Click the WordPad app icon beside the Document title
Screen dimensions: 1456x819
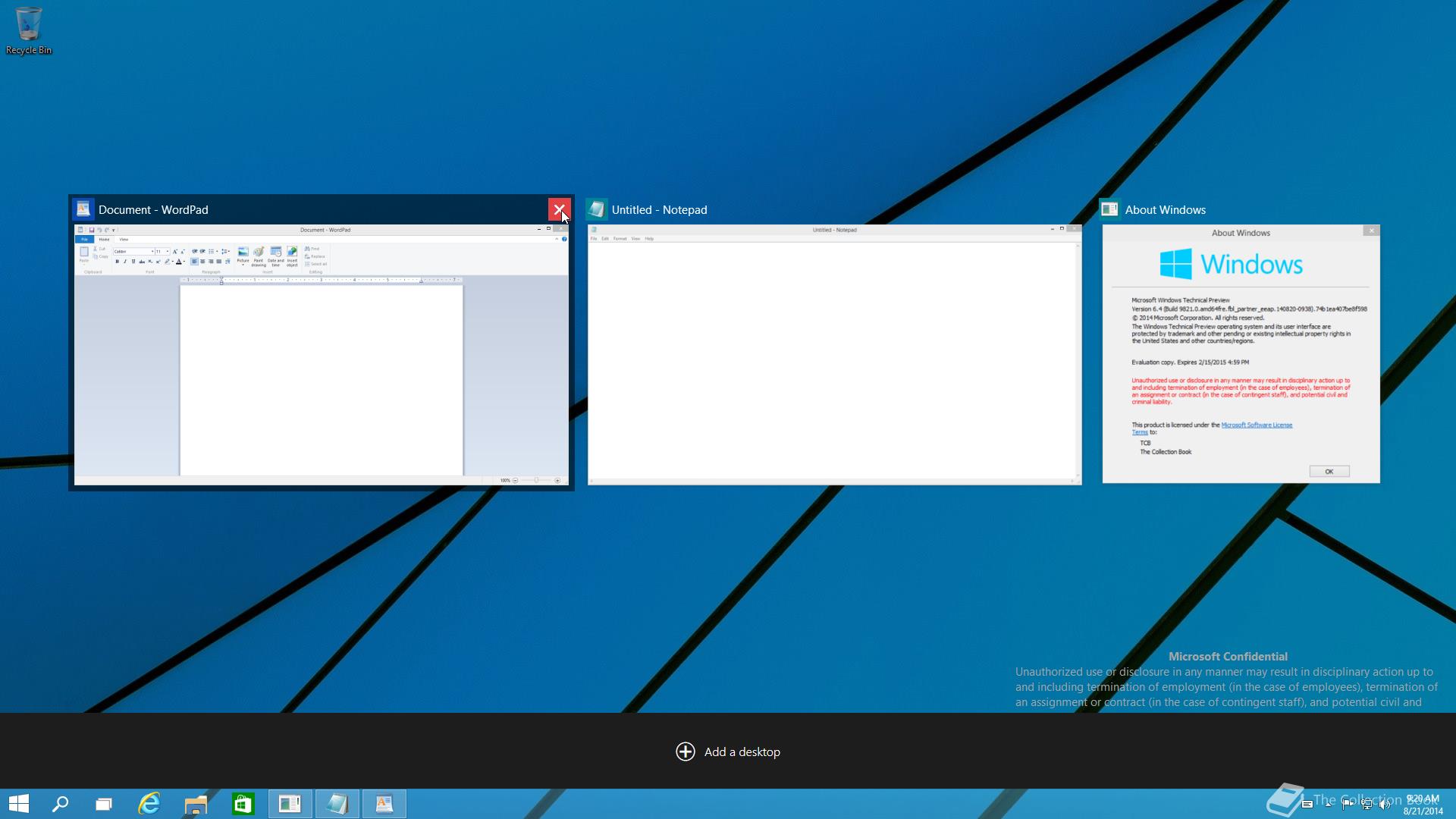83,209
